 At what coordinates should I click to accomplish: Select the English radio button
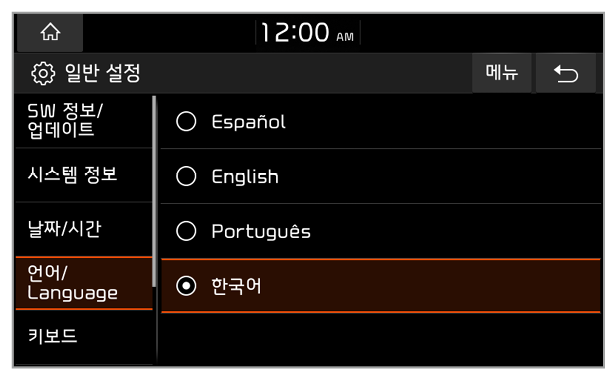point(186,176)
